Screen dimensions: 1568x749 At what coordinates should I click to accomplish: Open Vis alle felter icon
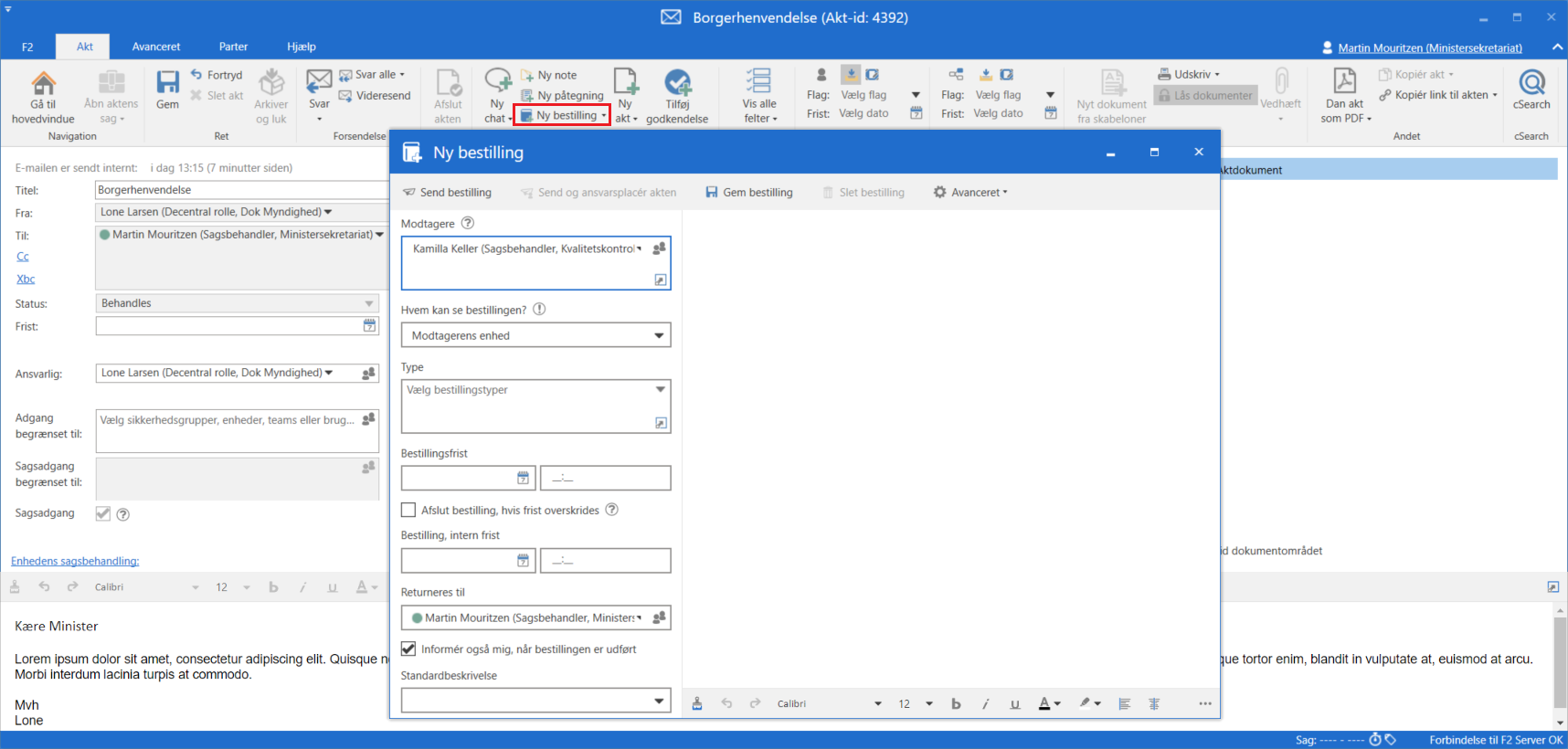[758, 81]
